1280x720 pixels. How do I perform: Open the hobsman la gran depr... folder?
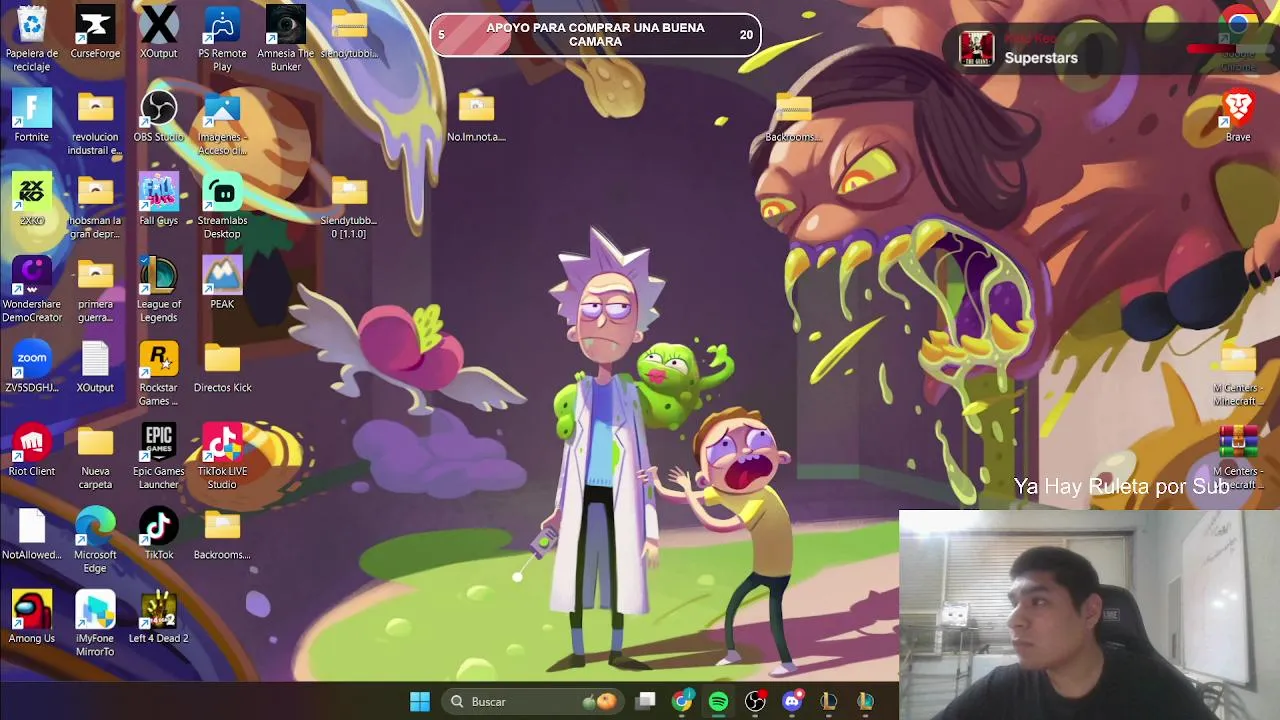pos(95,207)
